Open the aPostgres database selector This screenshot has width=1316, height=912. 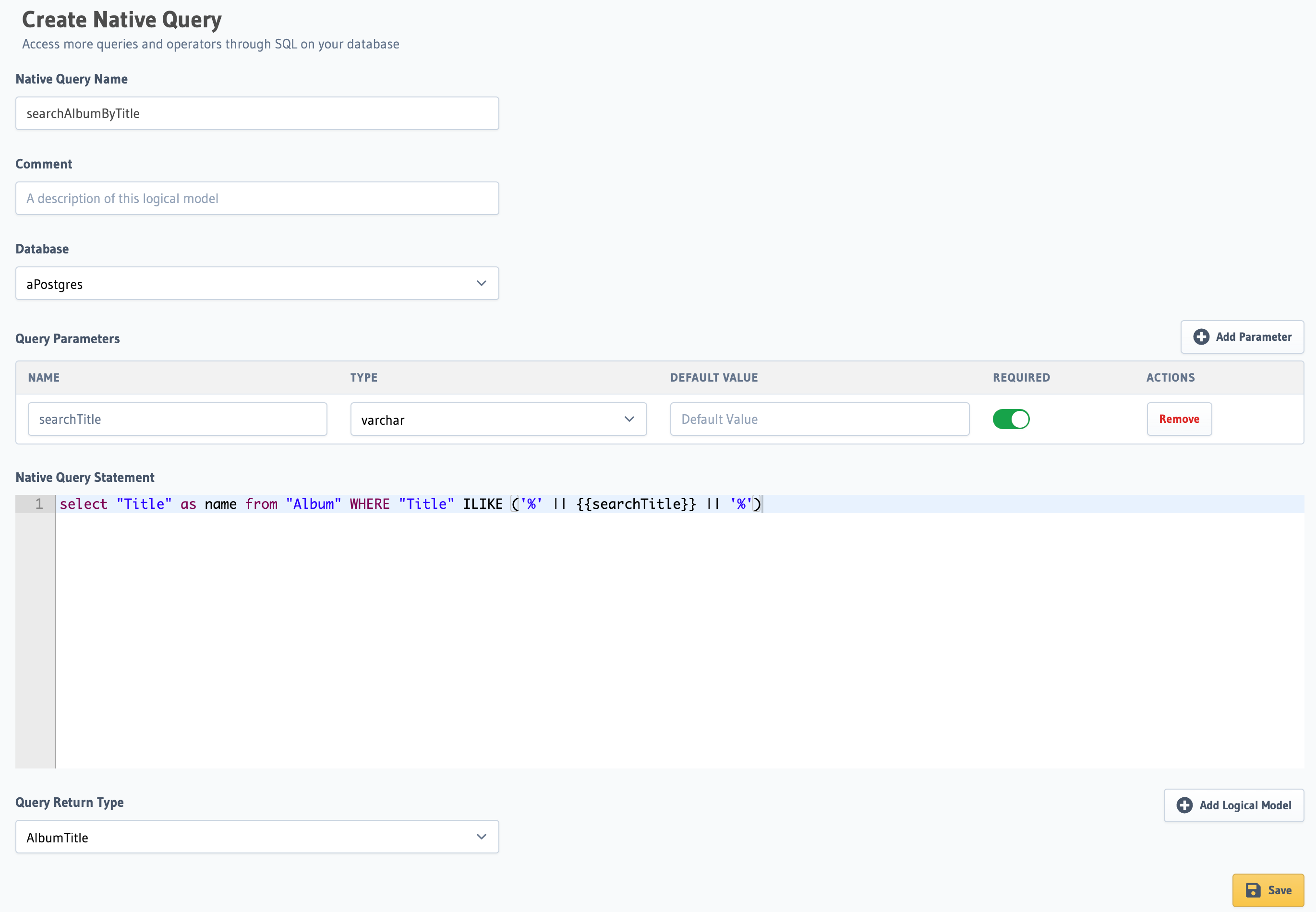257,283
